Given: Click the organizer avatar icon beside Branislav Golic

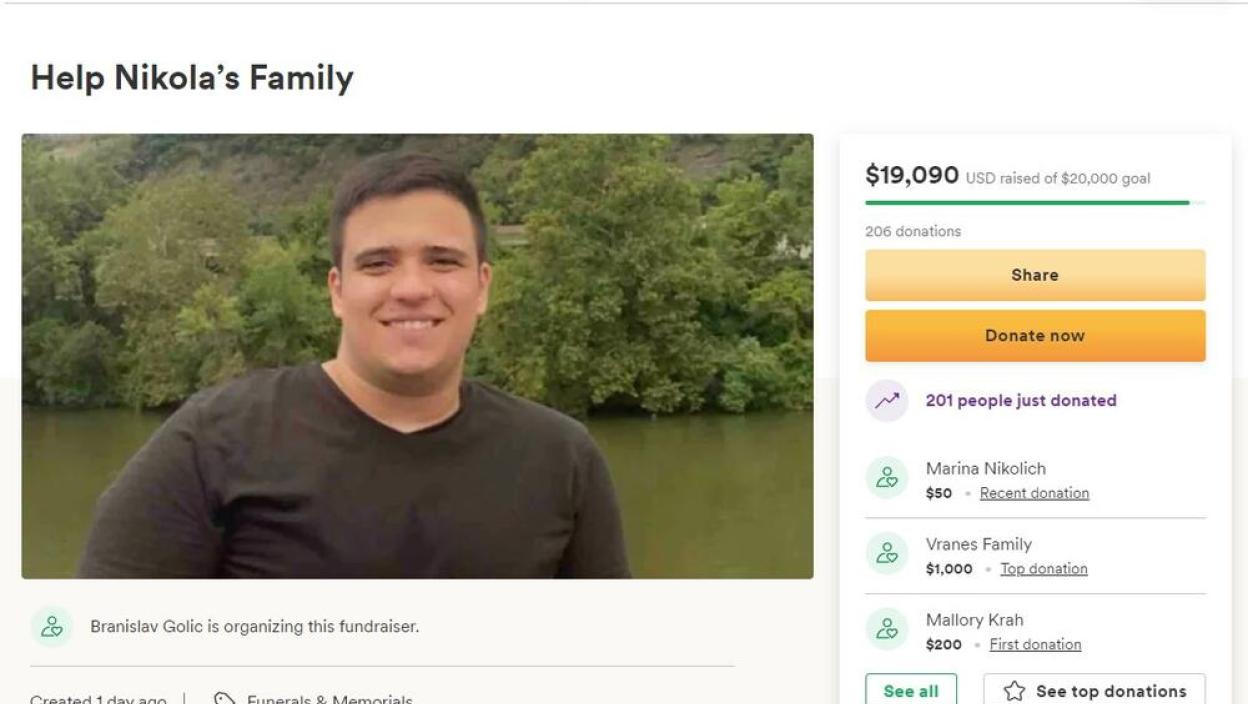Looking at the screenshot, I should (x=51, y=627).
